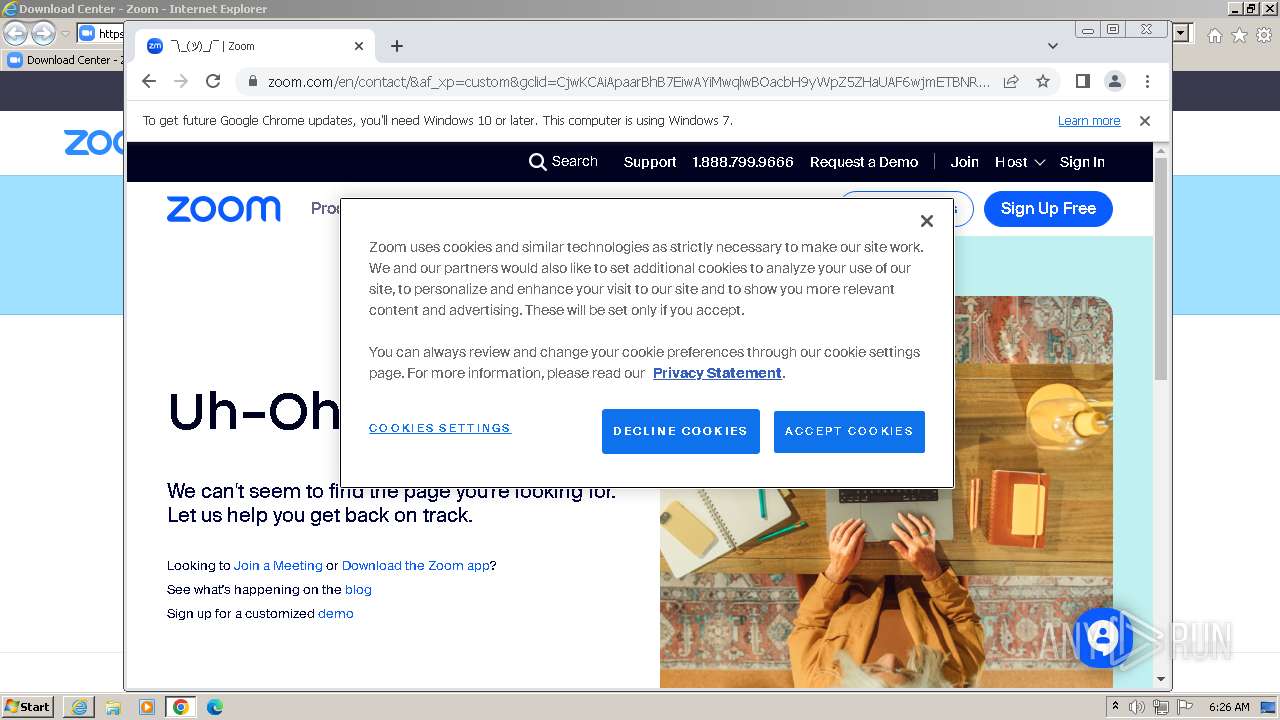The height and width of the screenshot is (720, 1280).
Task: Expand the Internet Explorer address dropdown
Action: click(x=1181, y=33)
